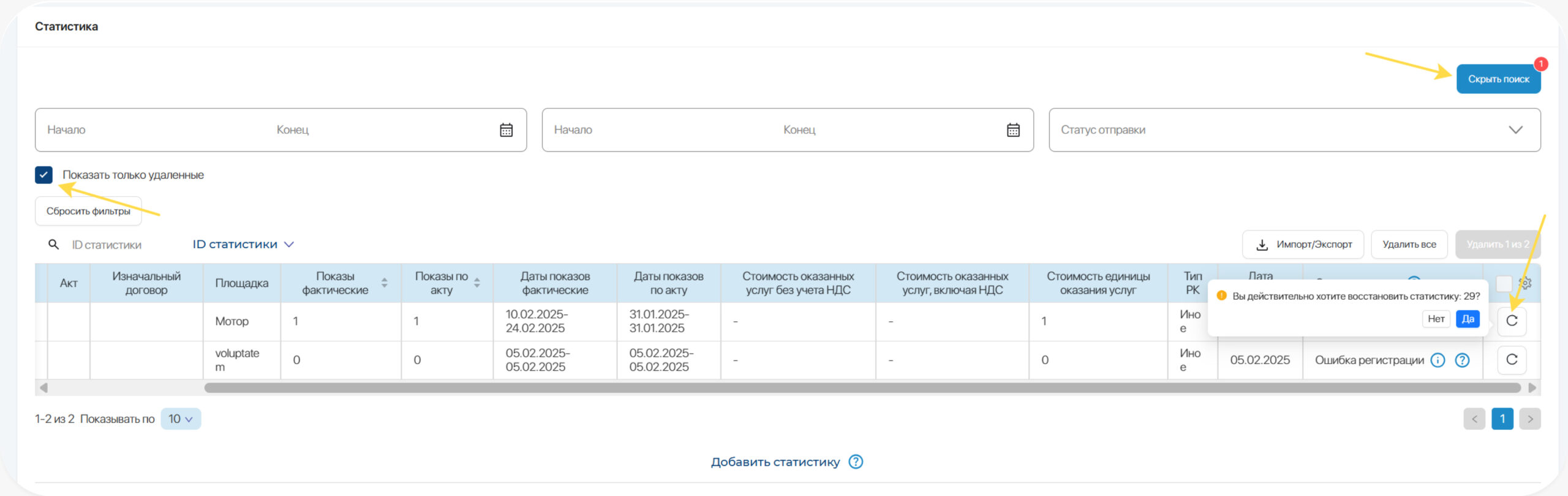Click ID статистики search field
The height and width of the screenshot is (496, 1568).
tap(116, 245)
